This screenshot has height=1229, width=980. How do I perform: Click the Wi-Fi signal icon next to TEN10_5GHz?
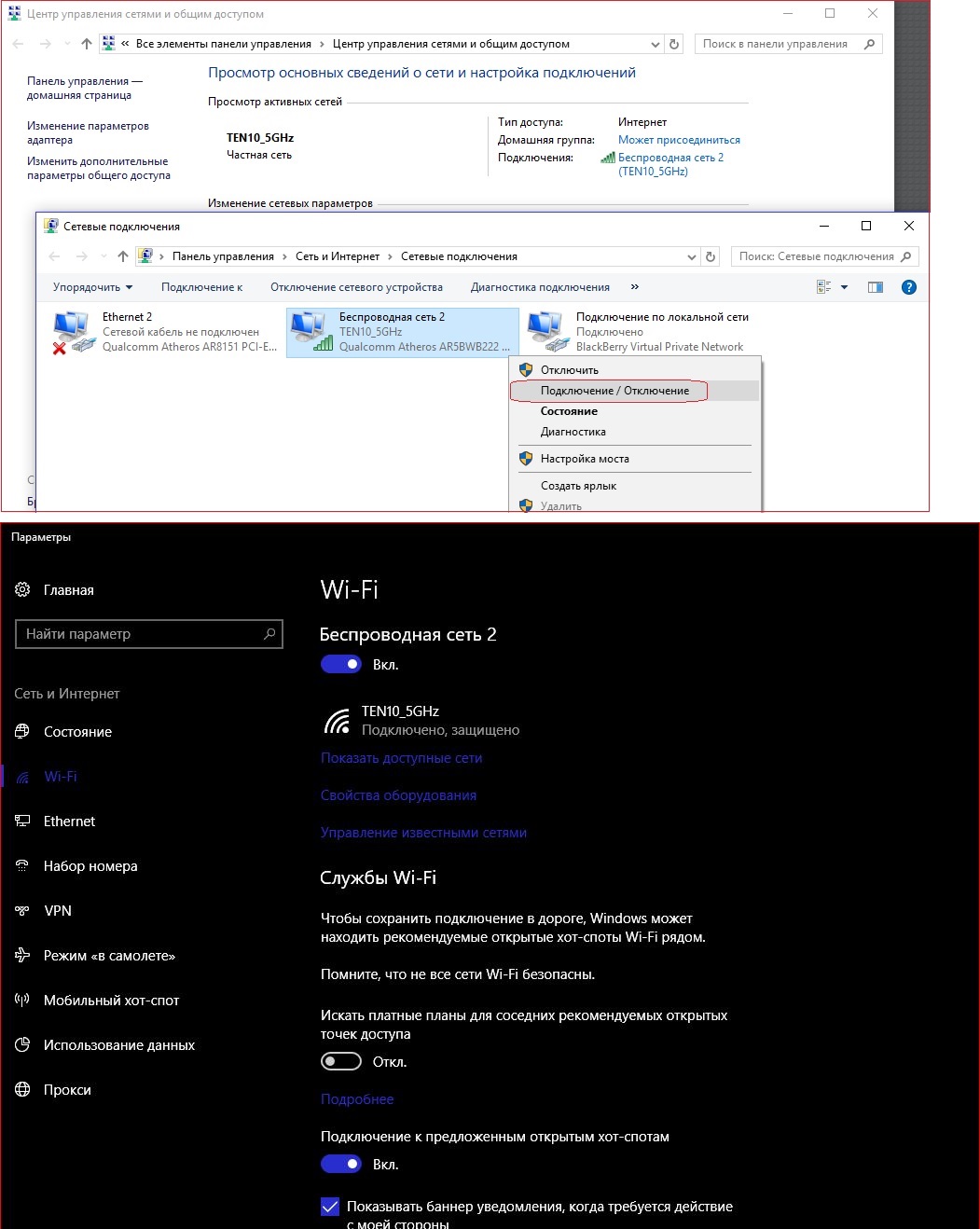[x=336, y=721]
